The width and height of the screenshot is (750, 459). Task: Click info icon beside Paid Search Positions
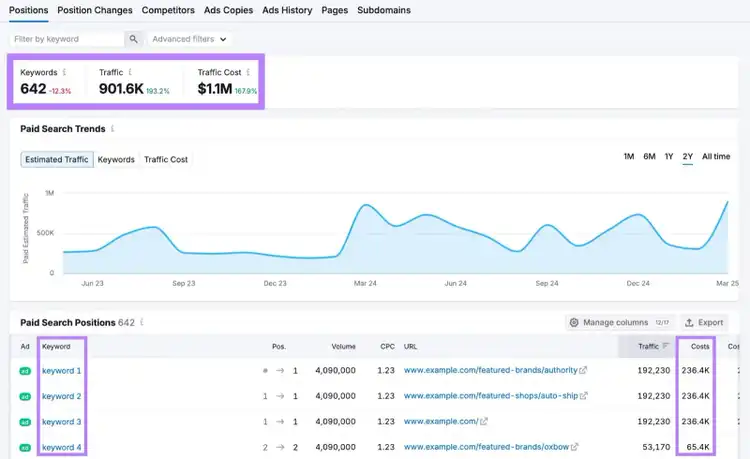click(x=142, y=322)
